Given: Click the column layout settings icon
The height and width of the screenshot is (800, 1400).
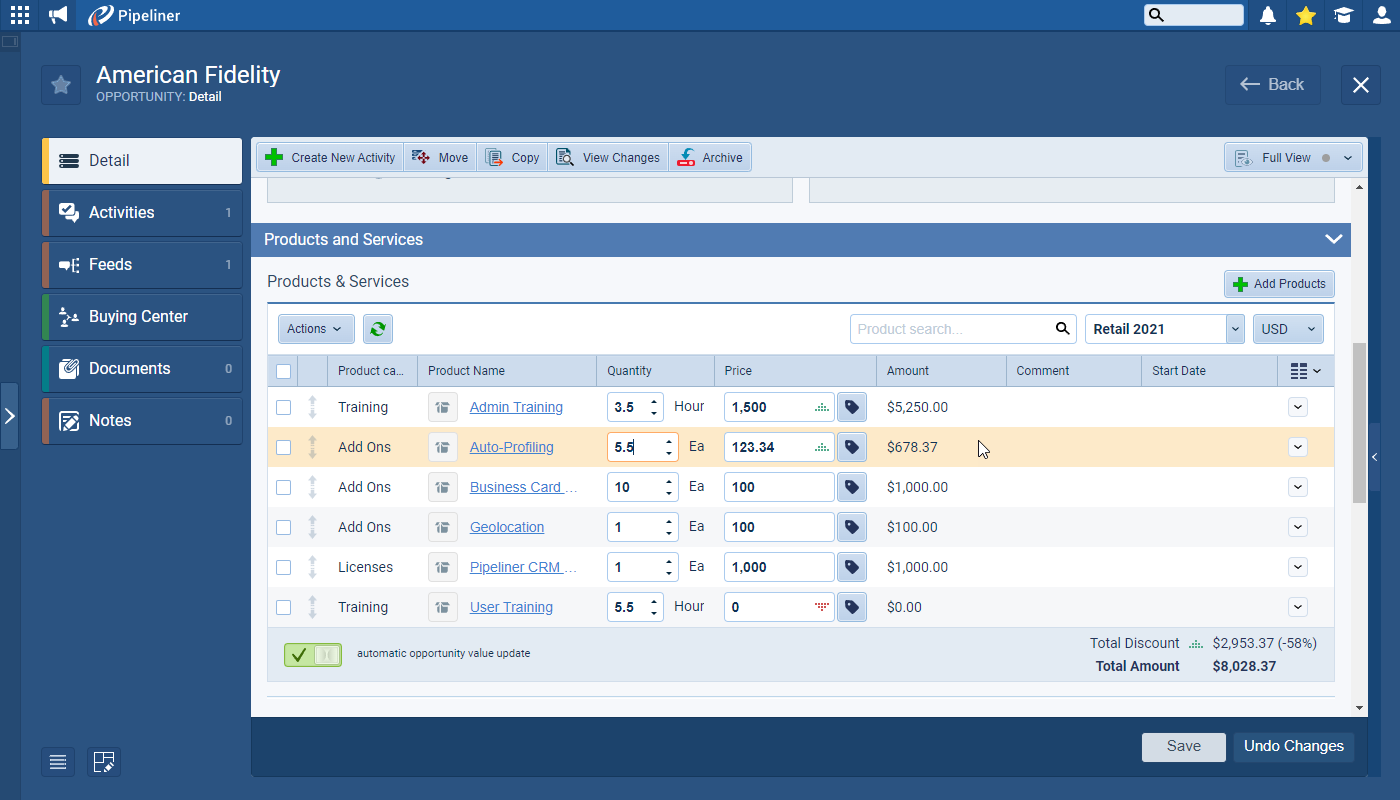Looking at the screenshot, I should coord(1305,371).
